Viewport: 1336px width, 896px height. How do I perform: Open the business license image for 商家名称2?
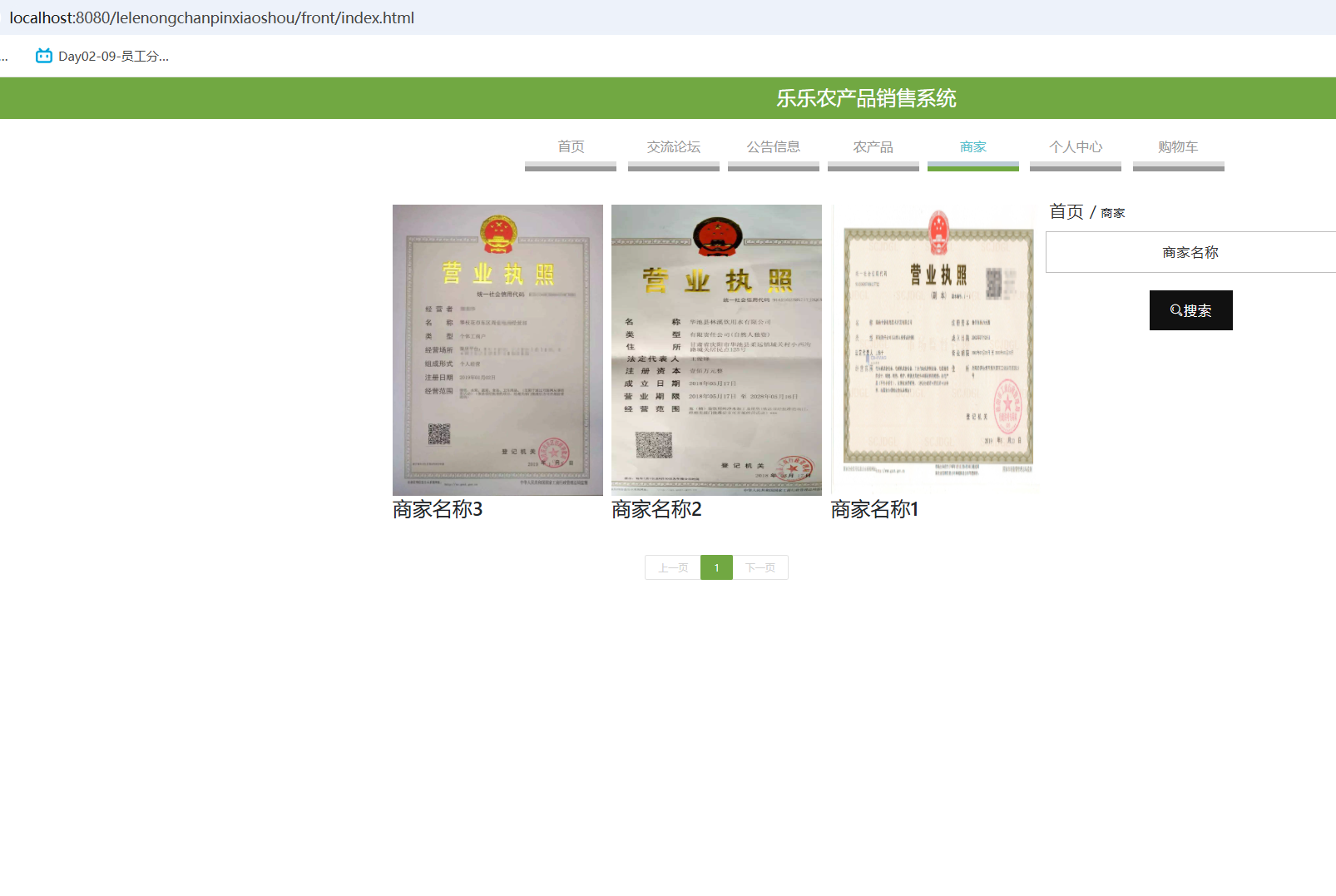click(x=716, y=350)
